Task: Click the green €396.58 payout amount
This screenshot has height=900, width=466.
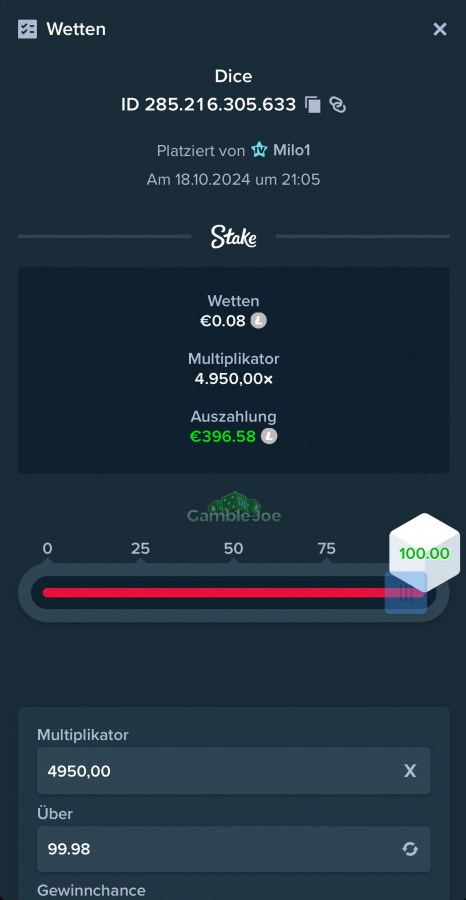Action: 223,436
